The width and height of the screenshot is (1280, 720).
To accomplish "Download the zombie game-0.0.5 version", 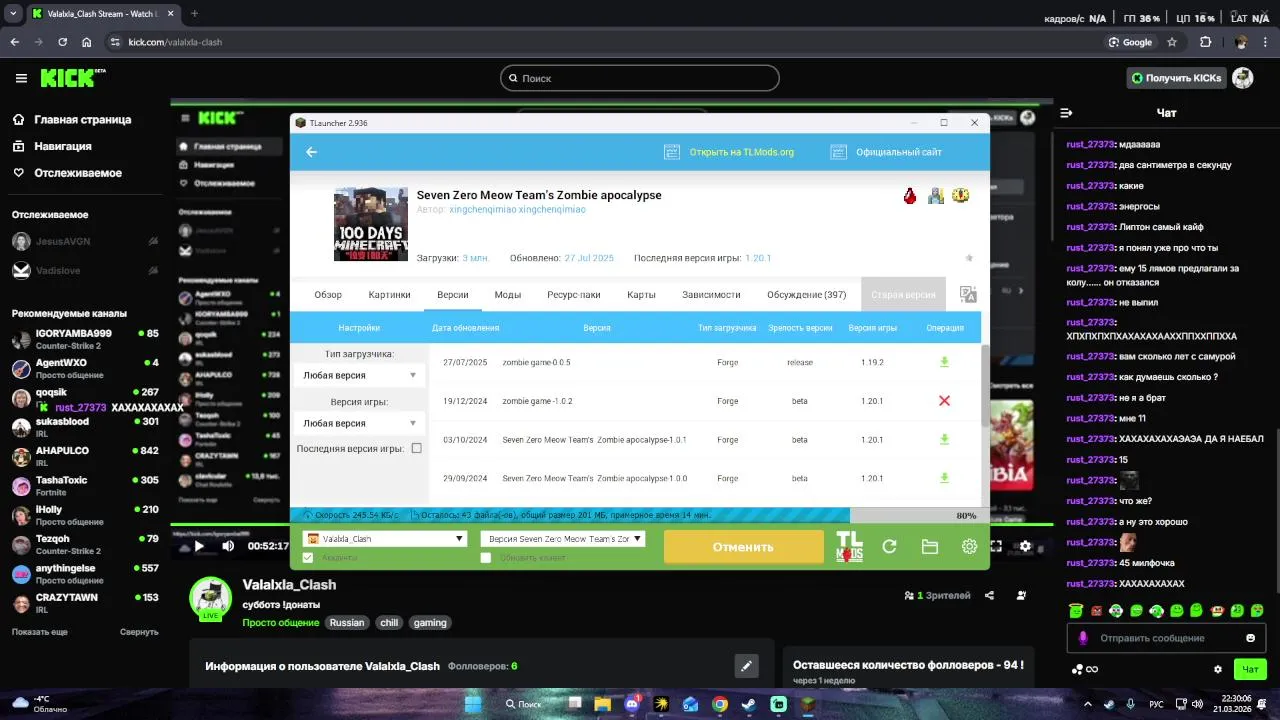I will [x=944, y=362].
